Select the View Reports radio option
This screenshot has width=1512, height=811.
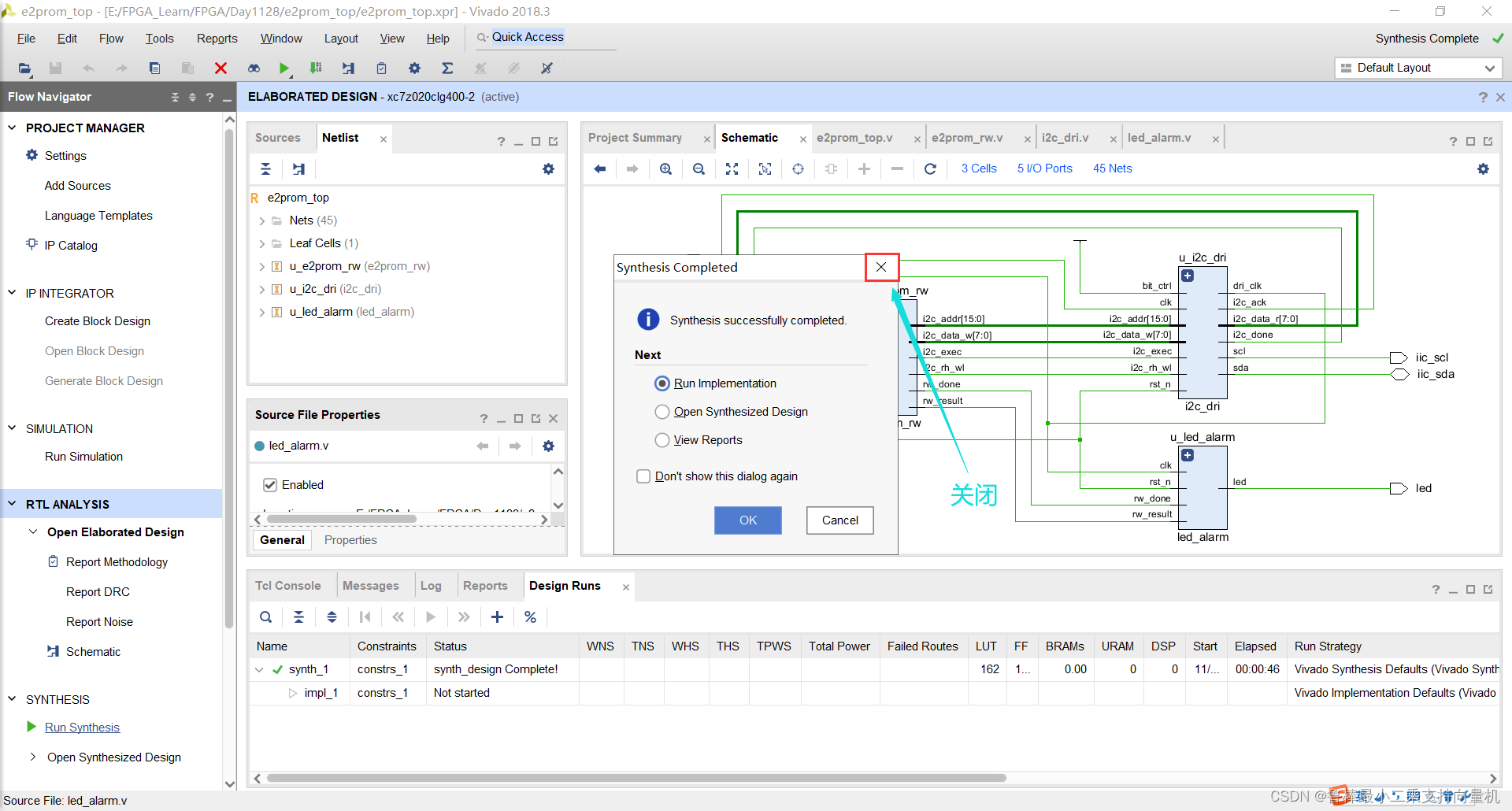(662, 440)
